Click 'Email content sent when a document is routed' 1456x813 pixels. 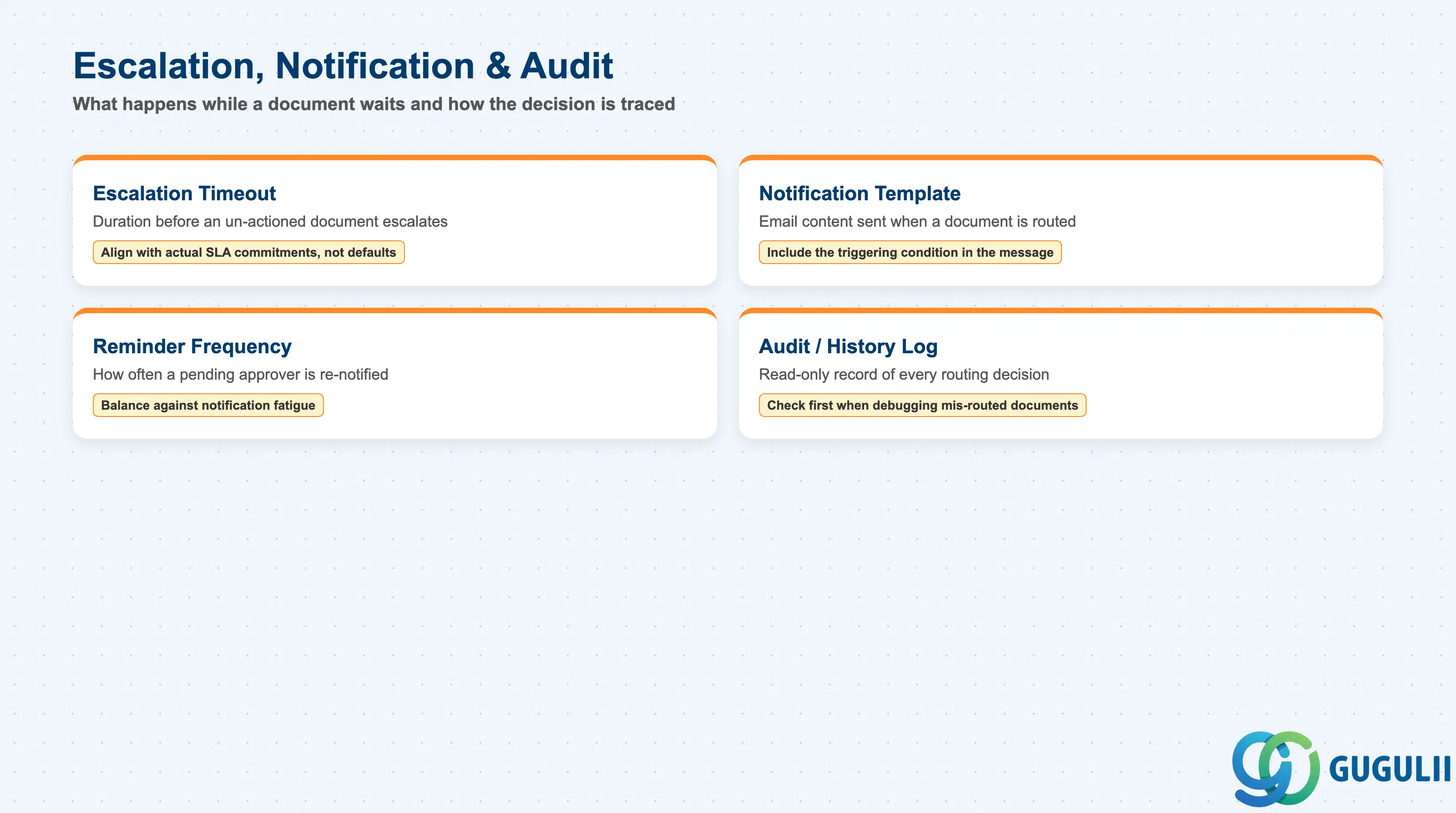917,222
